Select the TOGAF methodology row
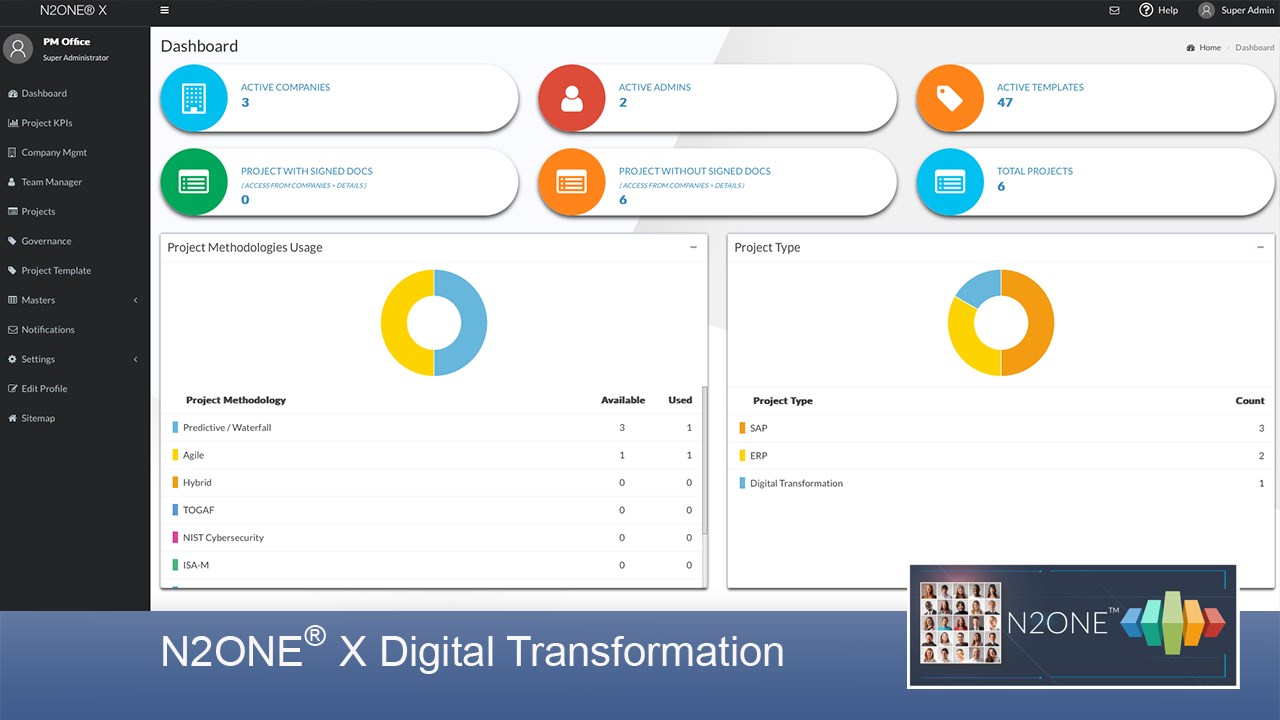The width and height of the screenshot is (1280, 720). [x=432, y=510]
